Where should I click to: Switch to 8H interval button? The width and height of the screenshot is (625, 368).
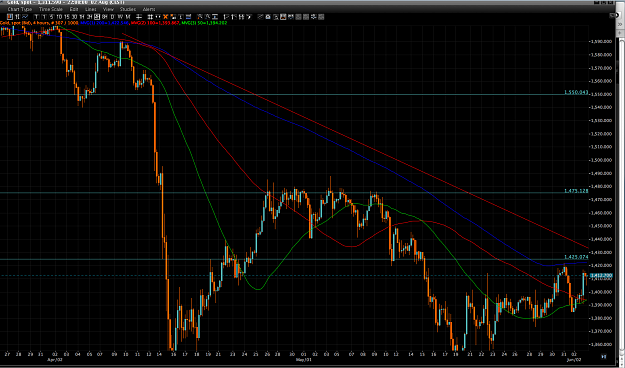coord(104,16)
